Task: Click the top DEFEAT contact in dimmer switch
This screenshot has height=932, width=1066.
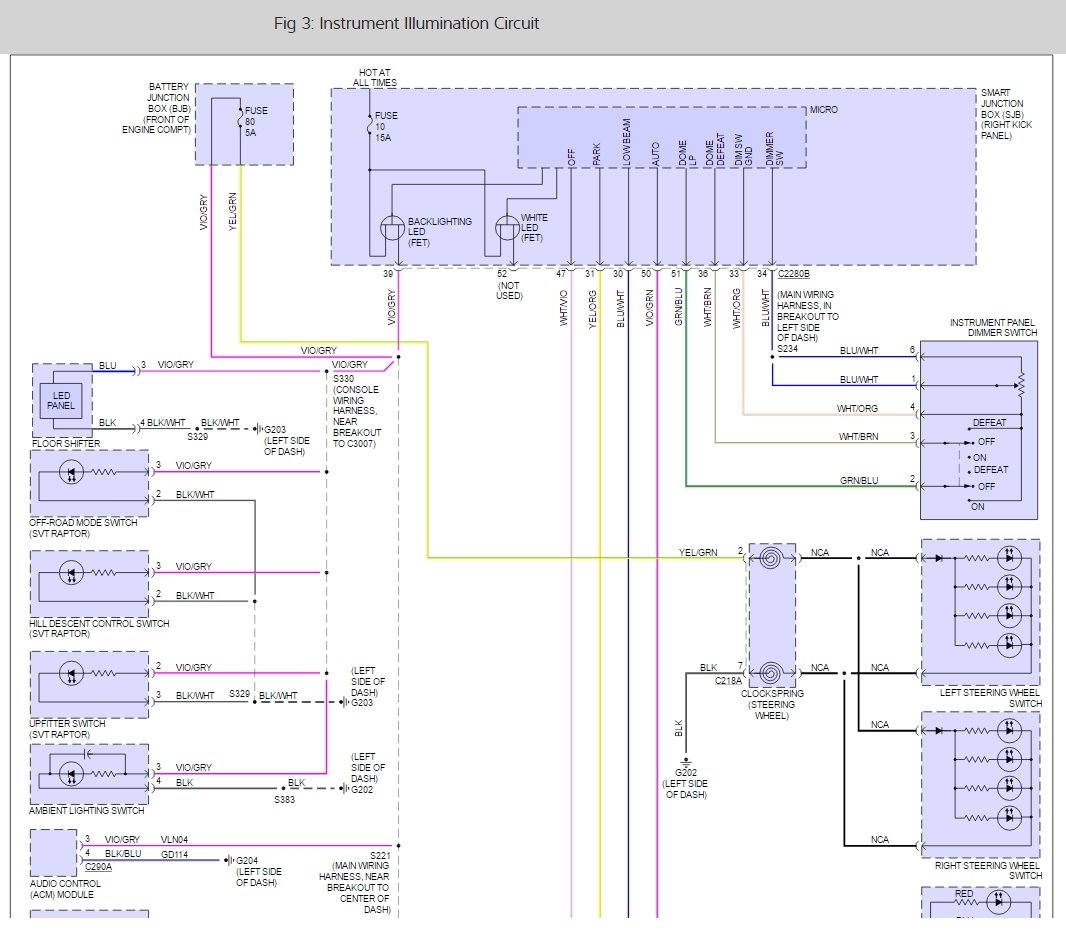Action: pos(989,423)
